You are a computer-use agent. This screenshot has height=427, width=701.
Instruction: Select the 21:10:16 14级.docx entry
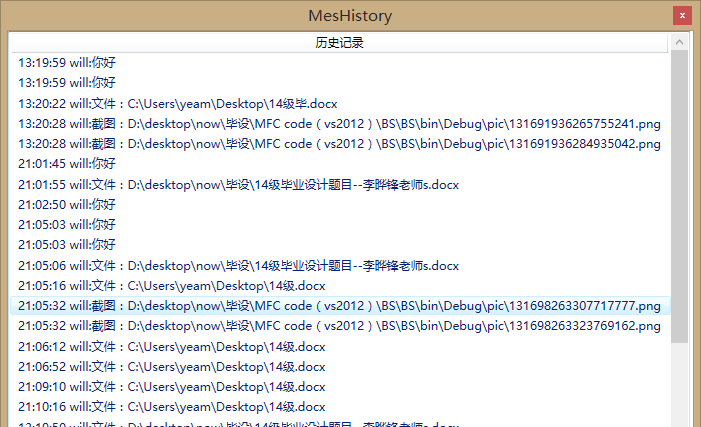pos(172,407)
